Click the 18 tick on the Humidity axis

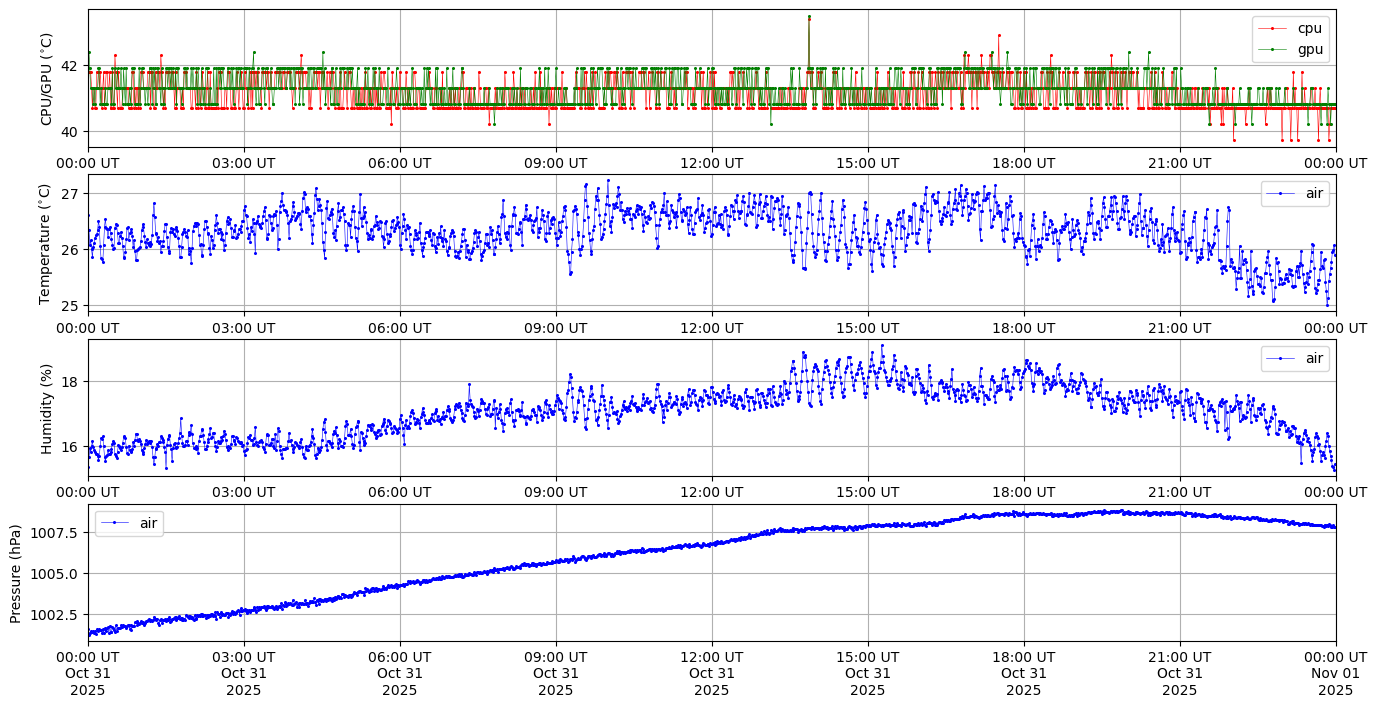69,382
